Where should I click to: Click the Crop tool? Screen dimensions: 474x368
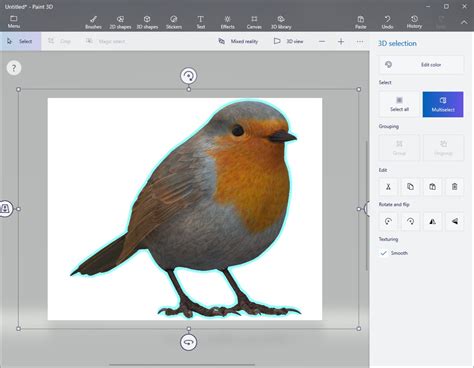(59, 41)
